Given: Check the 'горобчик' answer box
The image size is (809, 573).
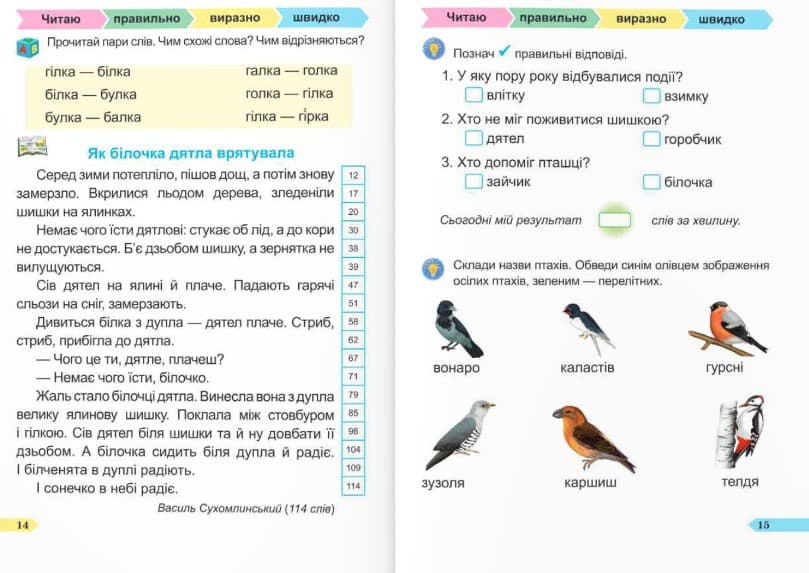Looking at the screenshot, I should click(x=652, y=139).
